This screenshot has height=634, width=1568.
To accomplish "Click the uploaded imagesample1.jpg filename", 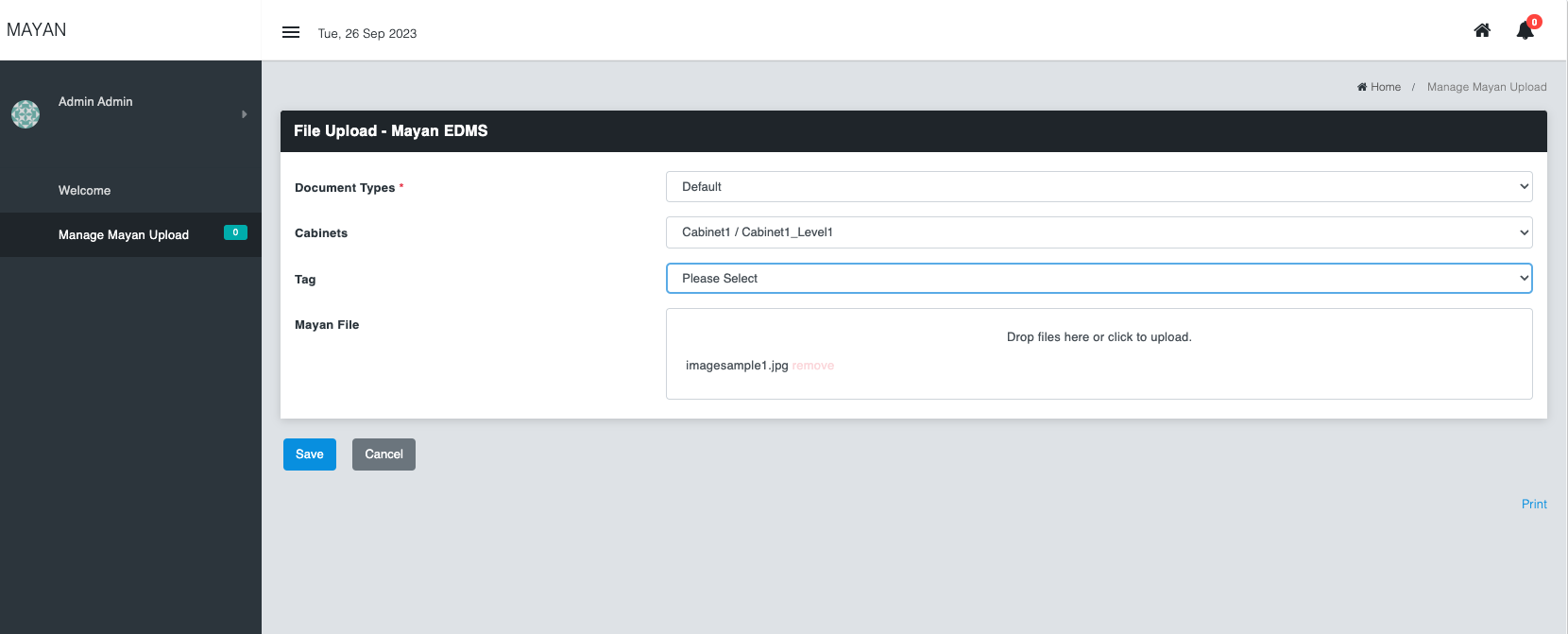I will tap(737, 366).
